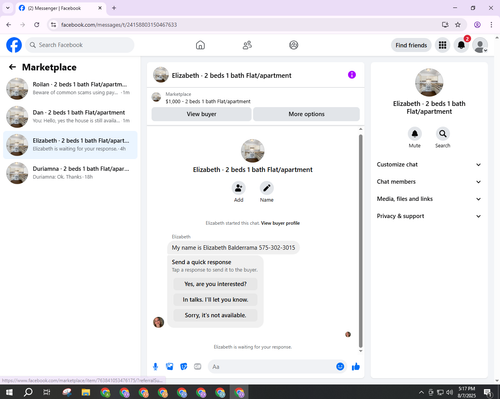Viewport: 500px width, 399px height.
Task: View site information icon in address bar
Action: 54,25
